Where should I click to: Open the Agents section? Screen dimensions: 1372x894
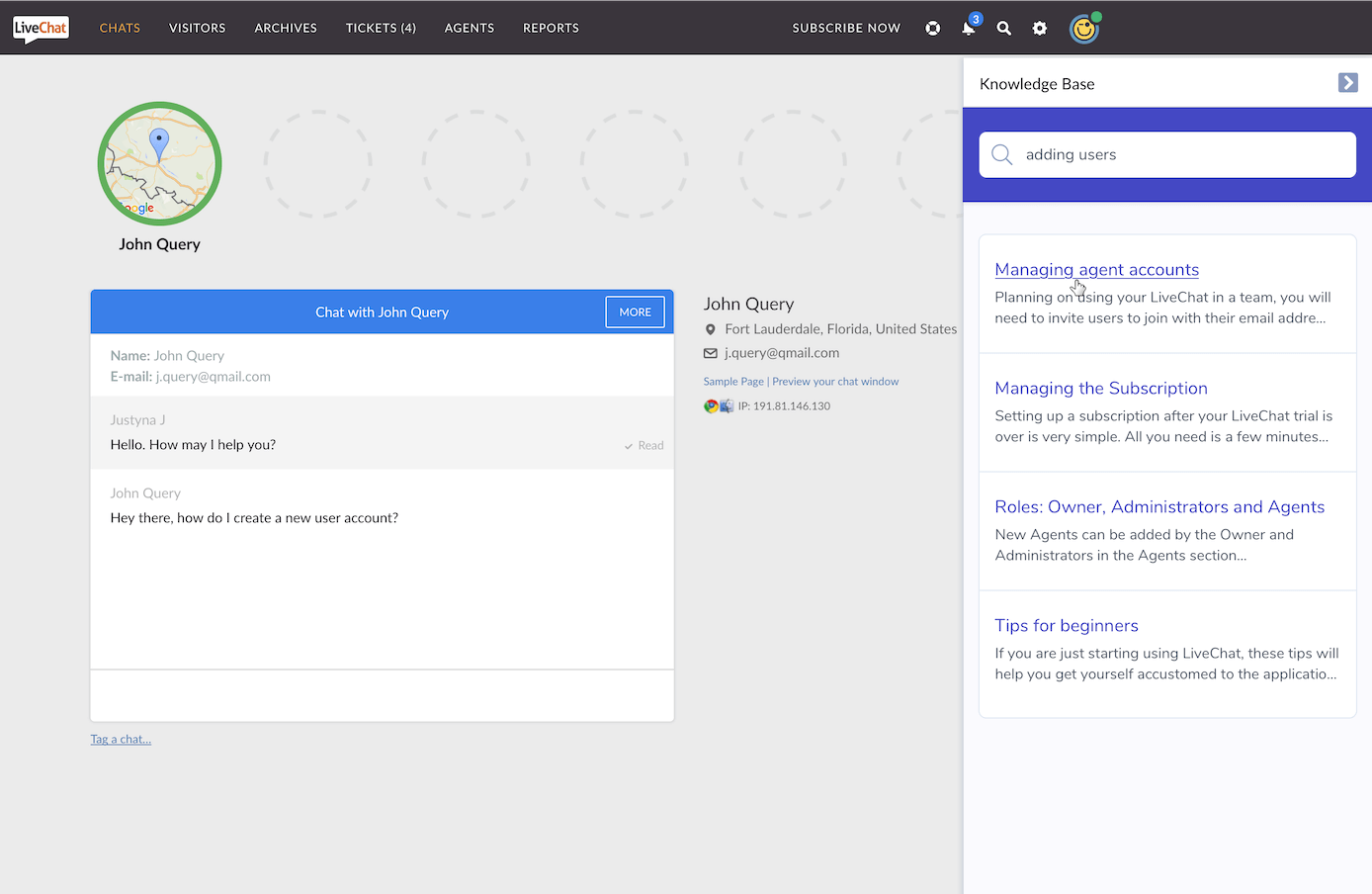(x=470, y=28)
